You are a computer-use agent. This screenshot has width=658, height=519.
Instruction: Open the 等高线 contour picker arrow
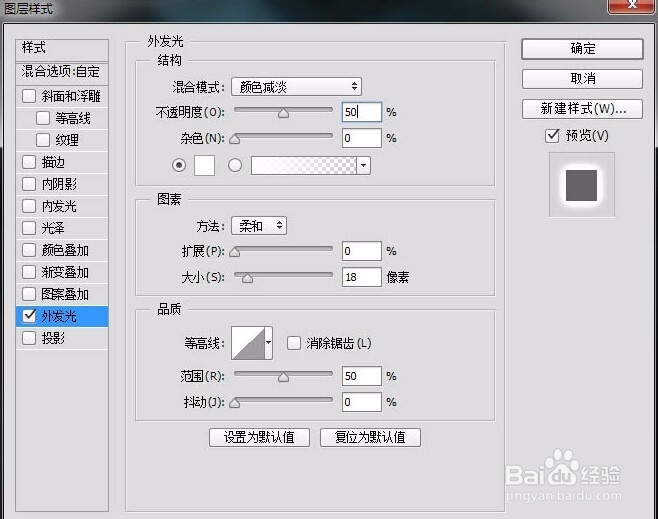[x=269, y=343]
